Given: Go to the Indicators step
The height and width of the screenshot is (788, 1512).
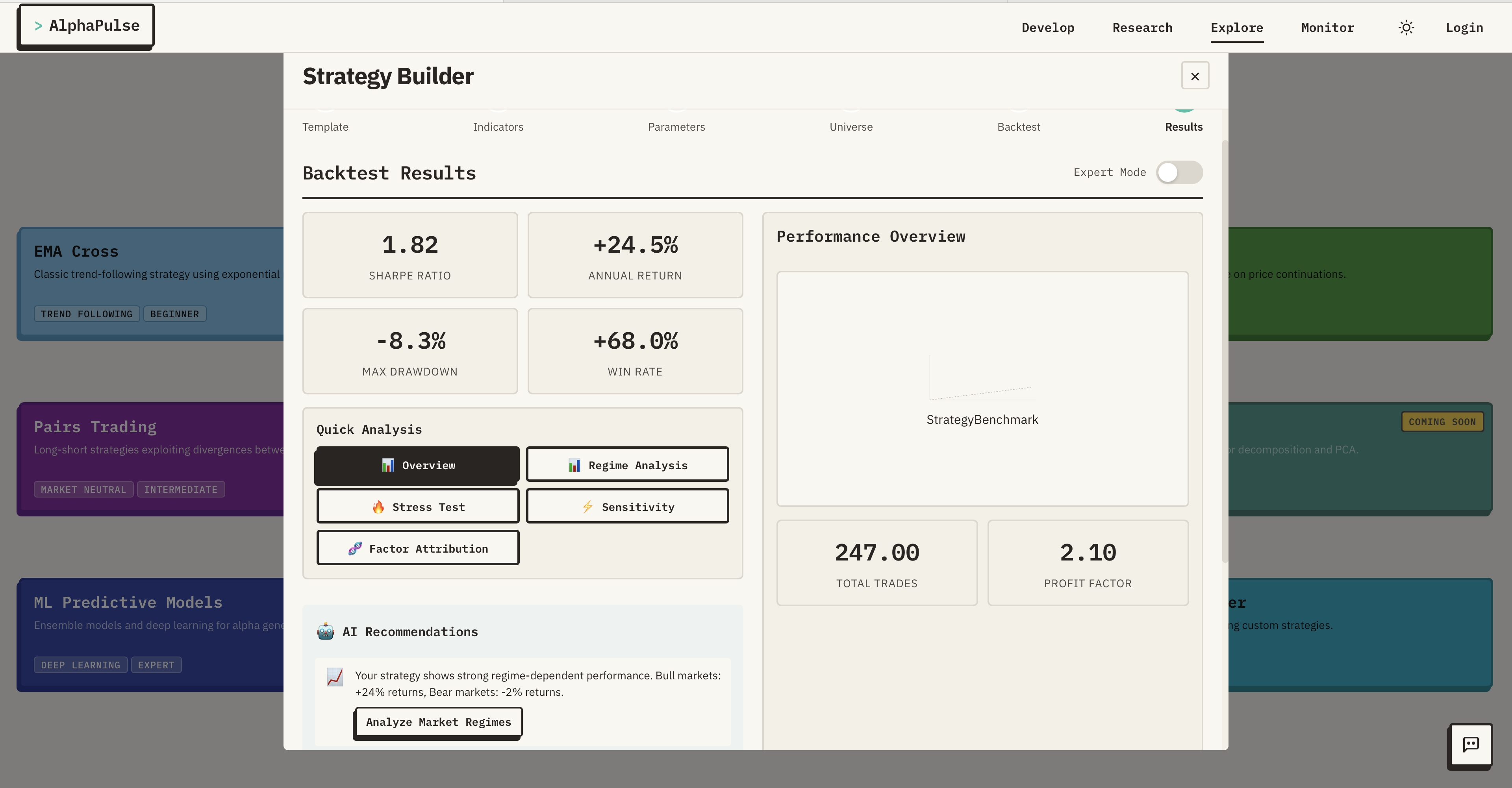Looking at the screenshot, I should tap(498, 127).
